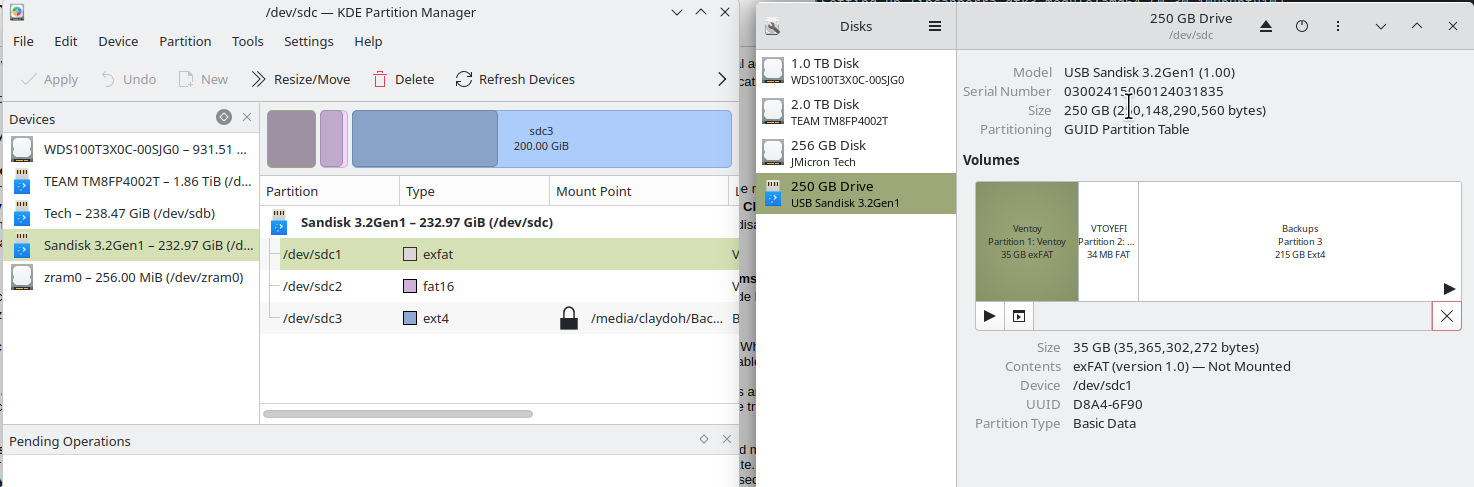Select 256 GB Disk JMicron Tech

[856, 153]
